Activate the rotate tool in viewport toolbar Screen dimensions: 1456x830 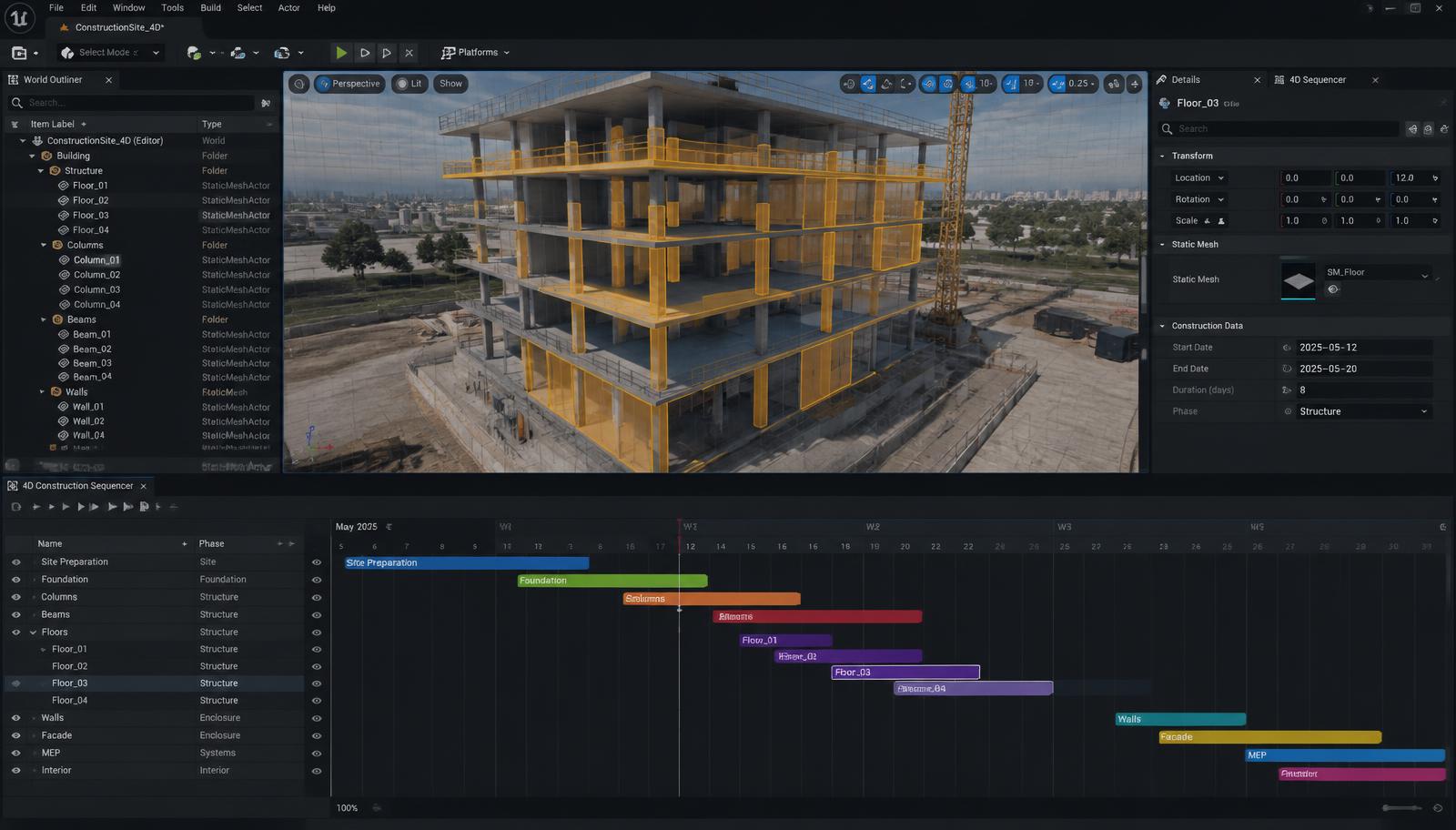886,84
